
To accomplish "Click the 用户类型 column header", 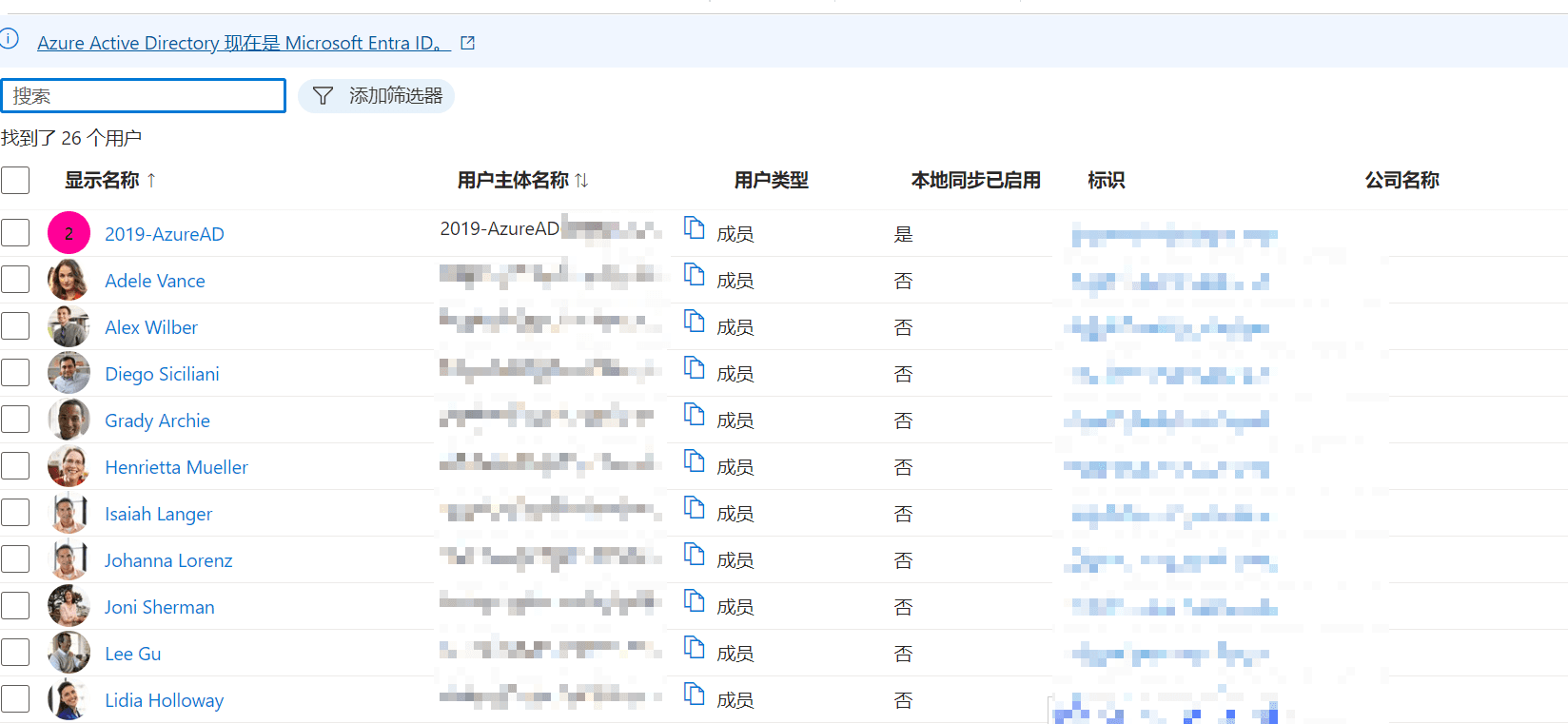I will pyautogui.click(x=771, y=180).
